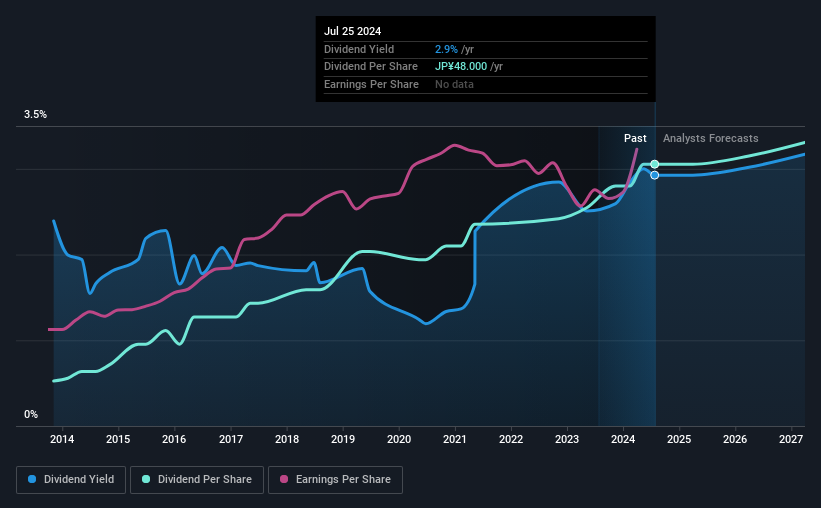Click the pink Earnings Per Share legend dot
The width and height of the screenshot is (821, 508).
pos(284,479)
